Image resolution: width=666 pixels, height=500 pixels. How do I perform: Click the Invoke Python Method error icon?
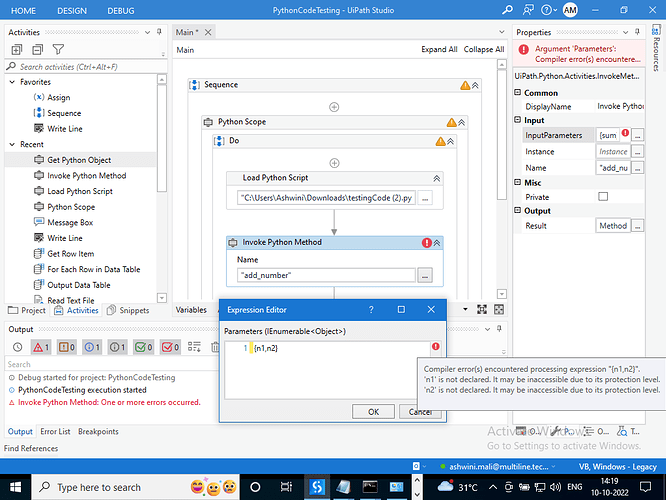pos(426,243)
